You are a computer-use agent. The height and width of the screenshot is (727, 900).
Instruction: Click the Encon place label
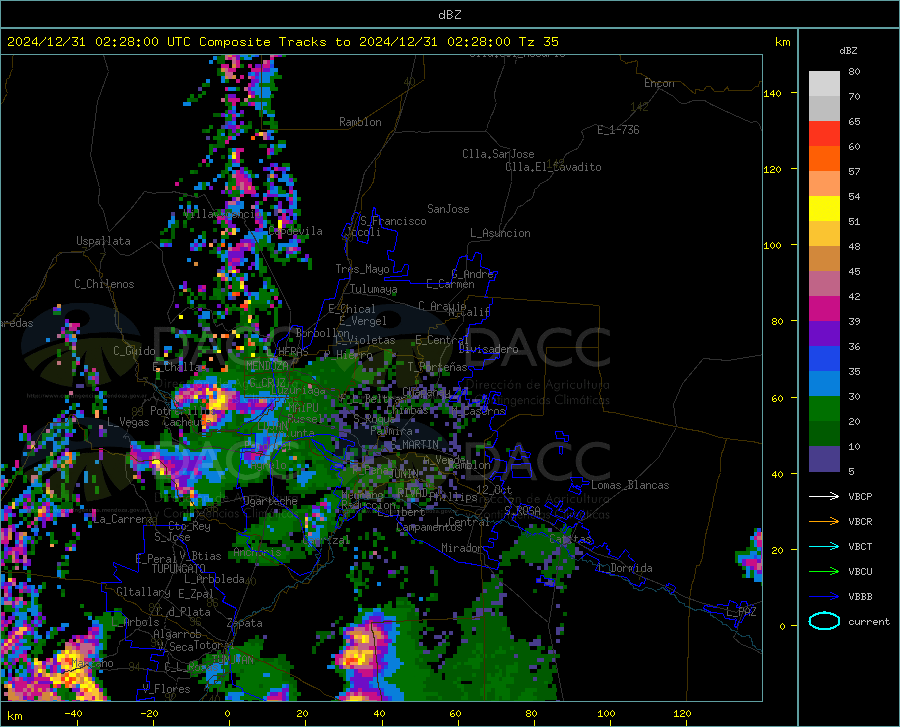click(659, 83)
